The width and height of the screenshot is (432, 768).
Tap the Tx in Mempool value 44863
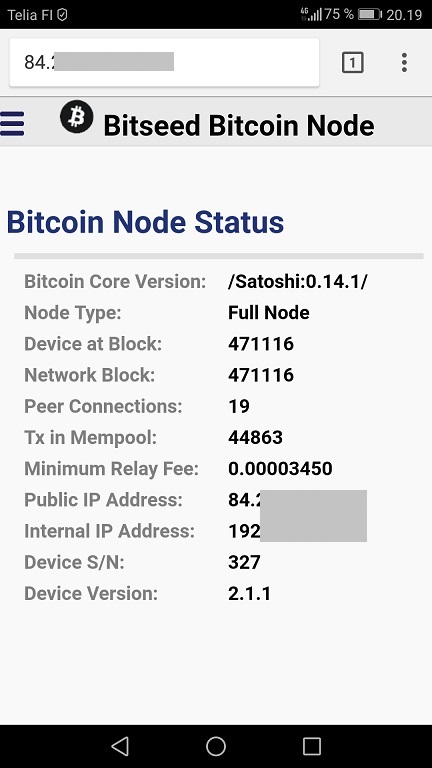click(256, 437)
